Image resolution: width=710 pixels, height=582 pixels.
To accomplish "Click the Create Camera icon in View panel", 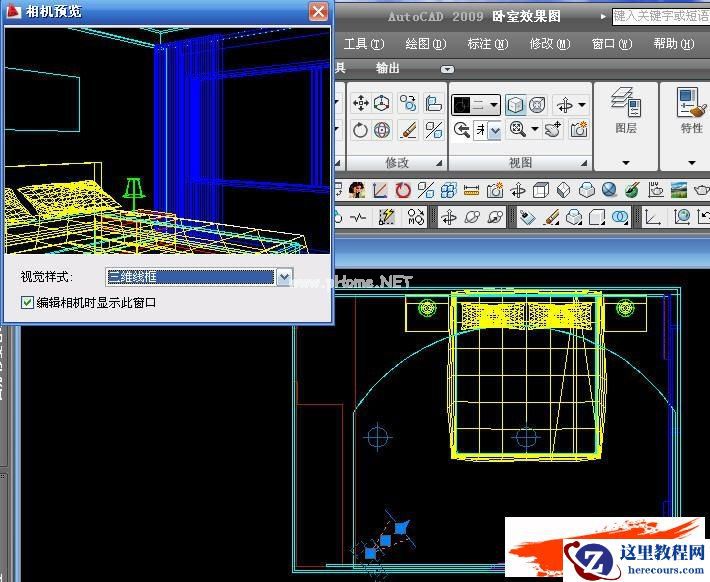I will pyautogui.click(x=579, y=130).
